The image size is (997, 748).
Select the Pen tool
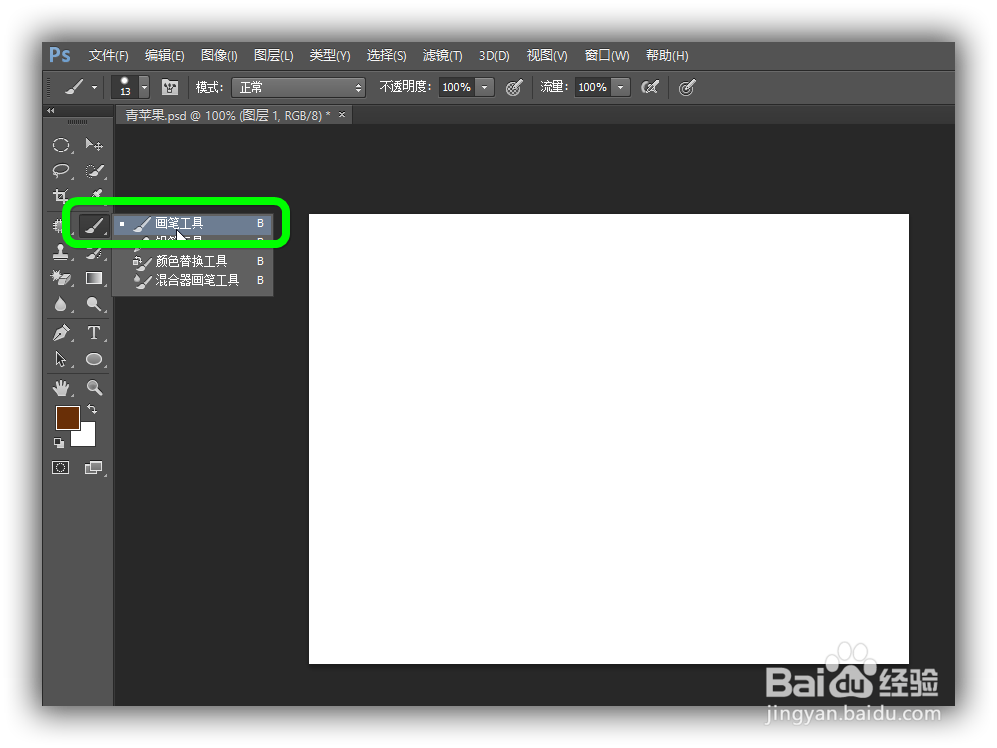click(60, 333)
